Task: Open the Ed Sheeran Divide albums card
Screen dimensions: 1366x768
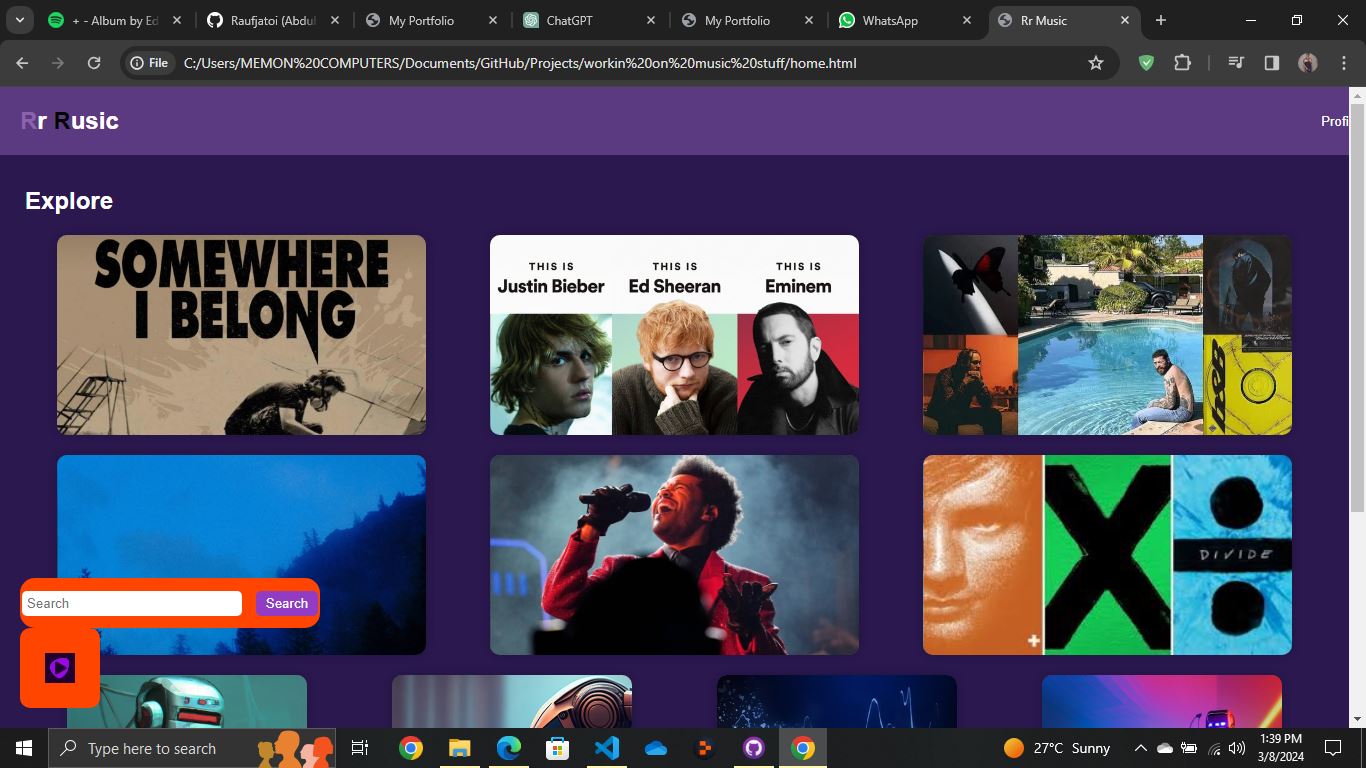Action: (x=1107, y=555)
